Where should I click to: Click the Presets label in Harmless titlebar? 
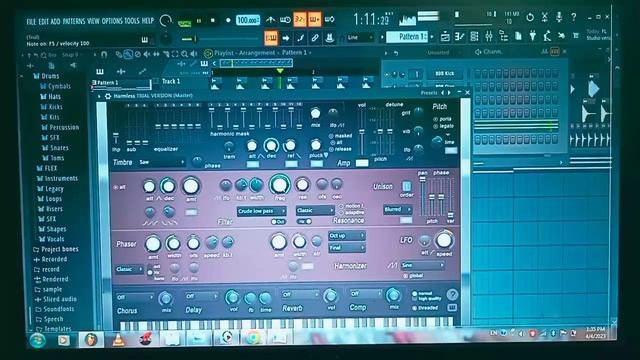(x=429, y=93)
